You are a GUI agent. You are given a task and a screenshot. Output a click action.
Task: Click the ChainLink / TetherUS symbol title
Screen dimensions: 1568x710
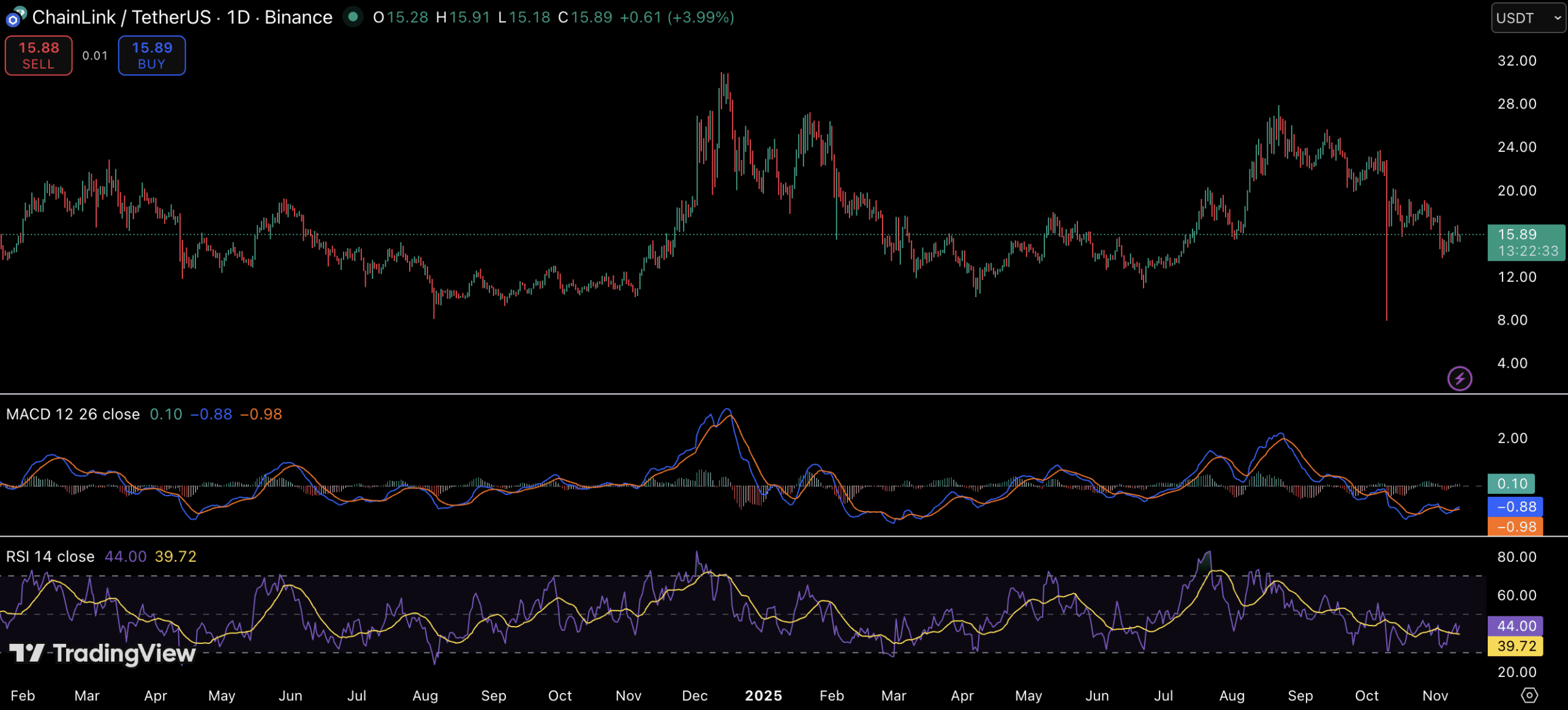[121, 17]
